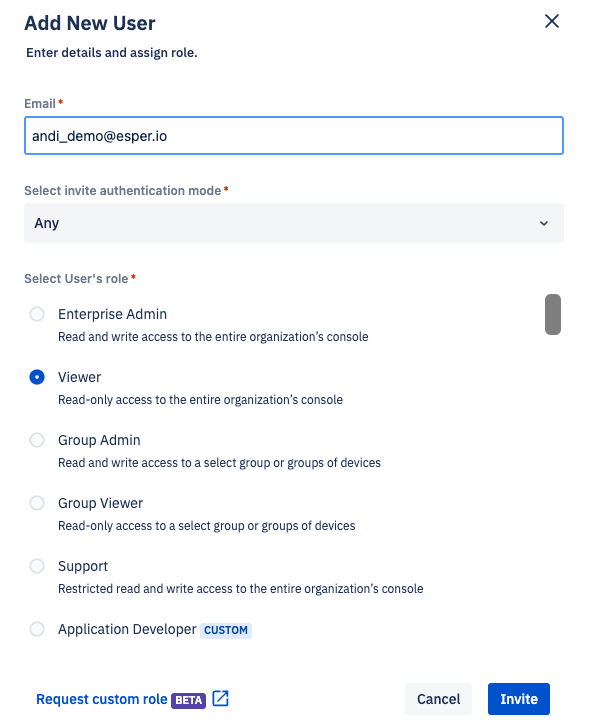The height and width of the screenshot is (723, 589).
Task: Click the Support role label text
Action: coord(83,566)
